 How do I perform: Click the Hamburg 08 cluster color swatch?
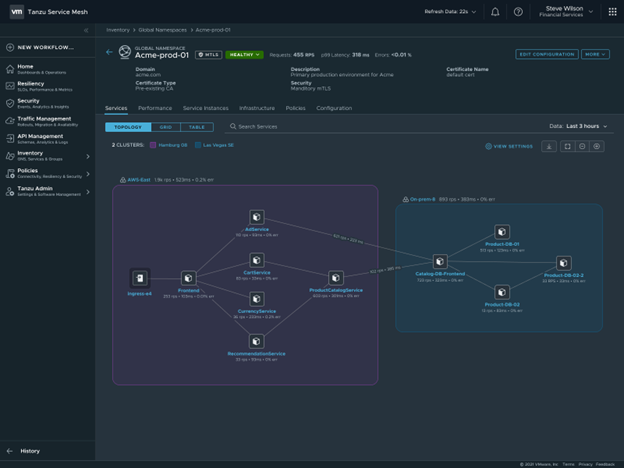pos(153,145)
